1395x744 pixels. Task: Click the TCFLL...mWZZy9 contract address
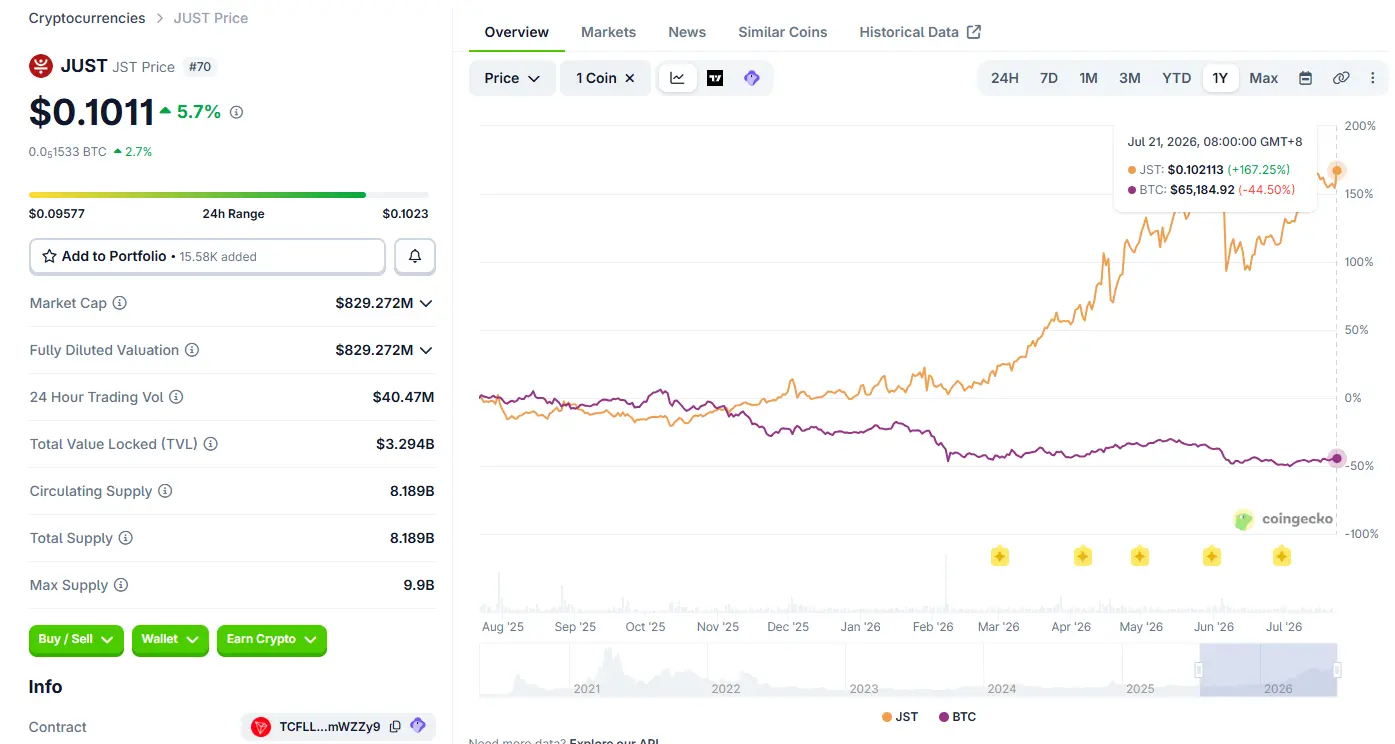(330, 727)
